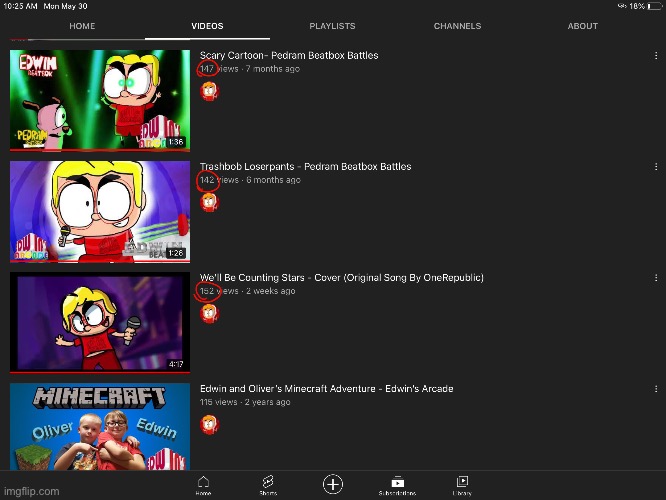Play the Trashbob Loserpants video thumbnail
This screenshot has height=500, width=666.
100,212
